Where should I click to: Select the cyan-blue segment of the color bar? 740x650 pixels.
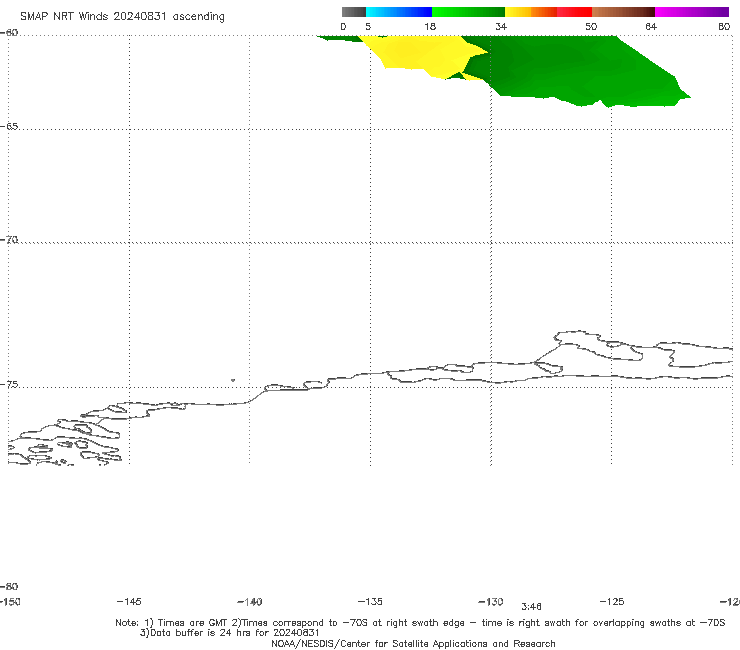[x=399, y=12]
